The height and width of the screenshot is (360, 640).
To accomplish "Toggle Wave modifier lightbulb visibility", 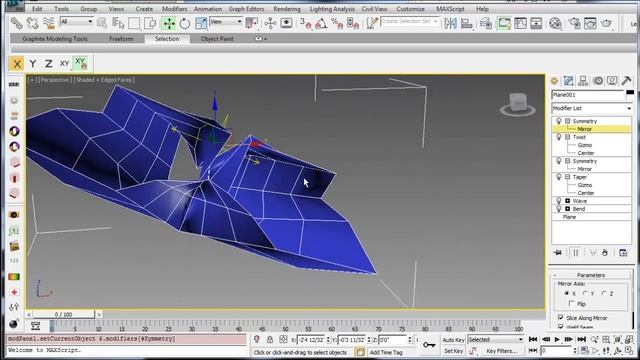I will point(559,201).
